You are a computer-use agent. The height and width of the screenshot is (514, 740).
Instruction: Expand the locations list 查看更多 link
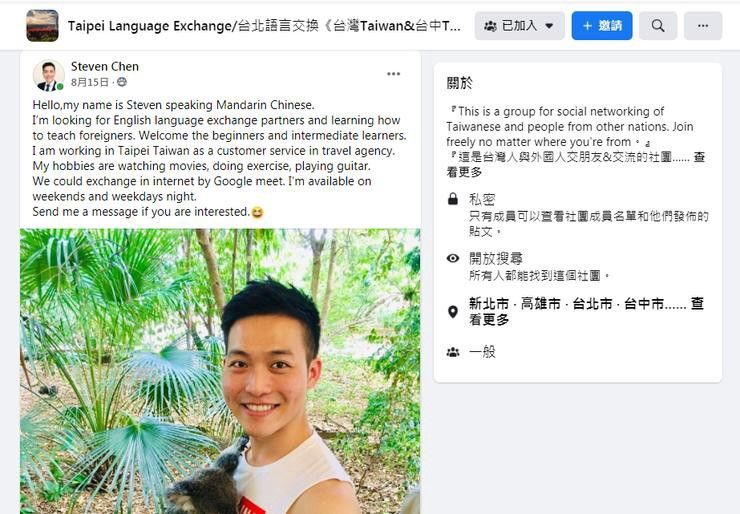point(587,312)
